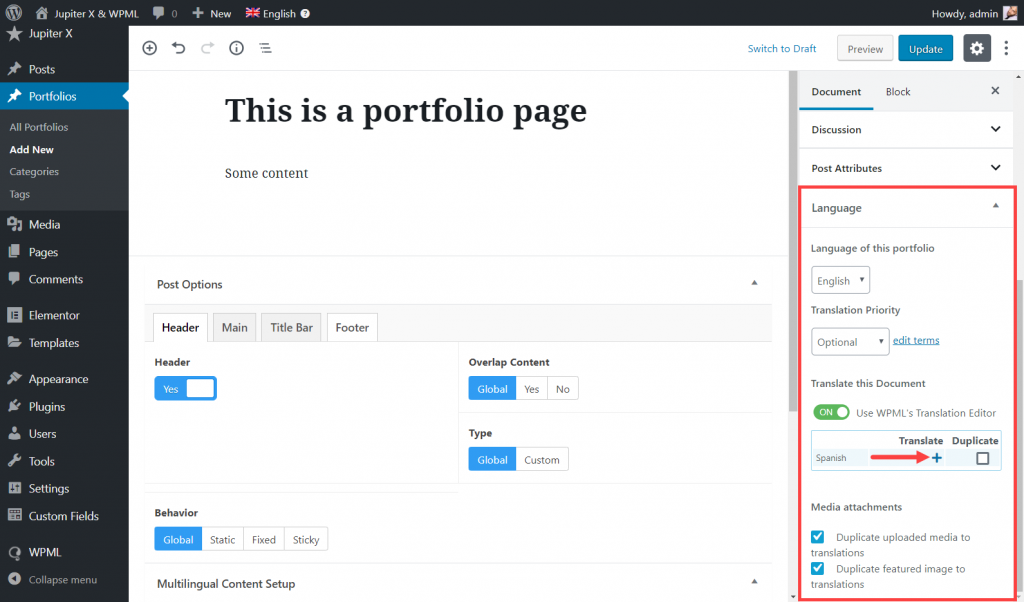Toggle the Header Yes switch
The width and height of the screenshot is (1024, 602).
185,388
